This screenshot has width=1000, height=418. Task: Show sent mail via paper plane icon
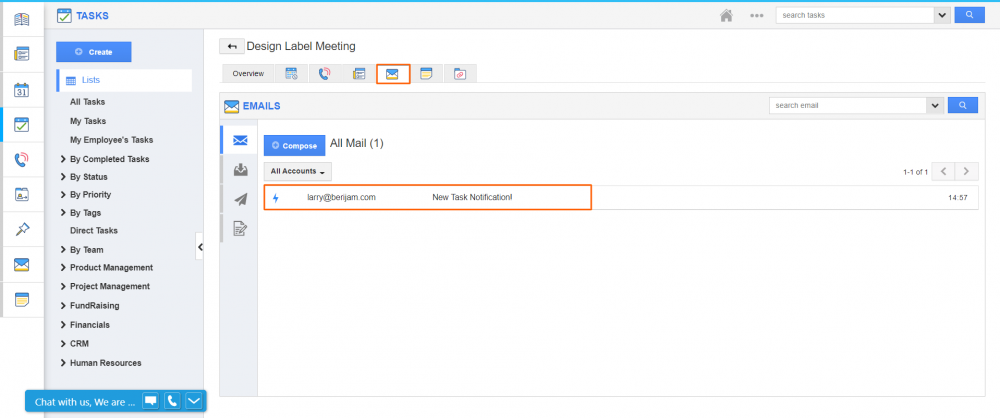click(240, 199)
